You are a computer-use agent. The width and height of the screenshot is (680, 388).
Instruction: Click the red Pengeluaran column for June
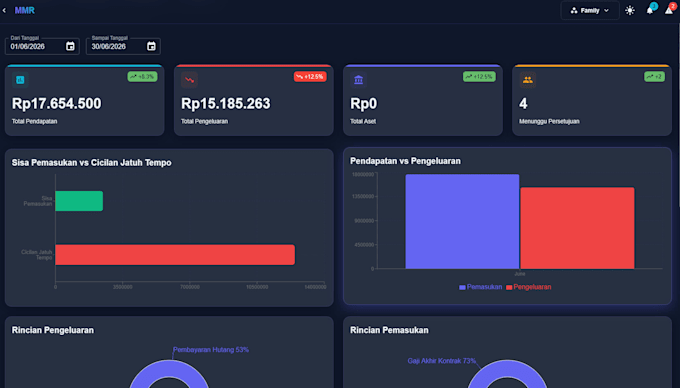(x=577, y=228)
